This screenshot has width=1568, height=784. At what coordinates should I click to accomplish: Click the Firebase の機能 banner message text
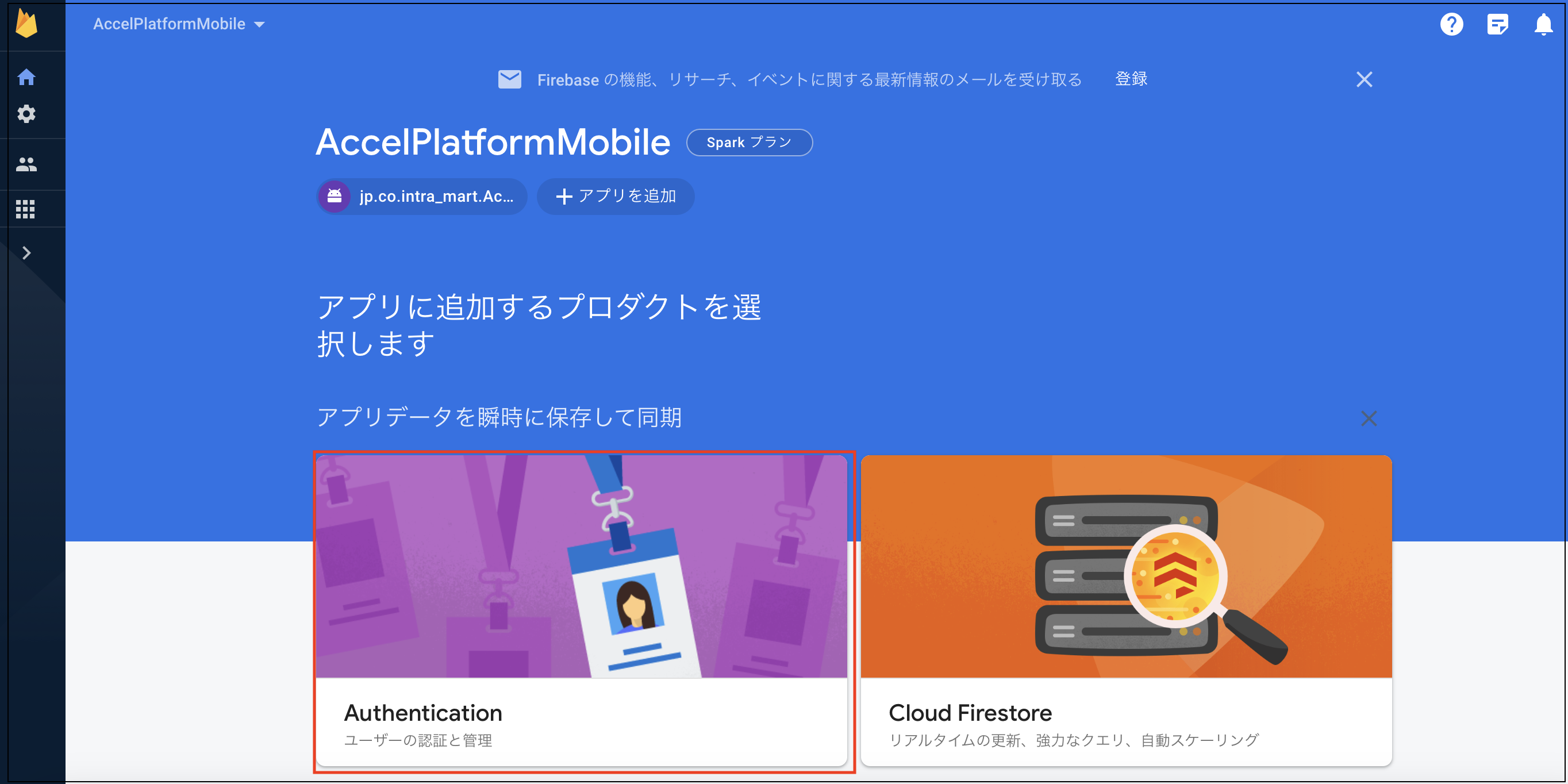(809, 80)
